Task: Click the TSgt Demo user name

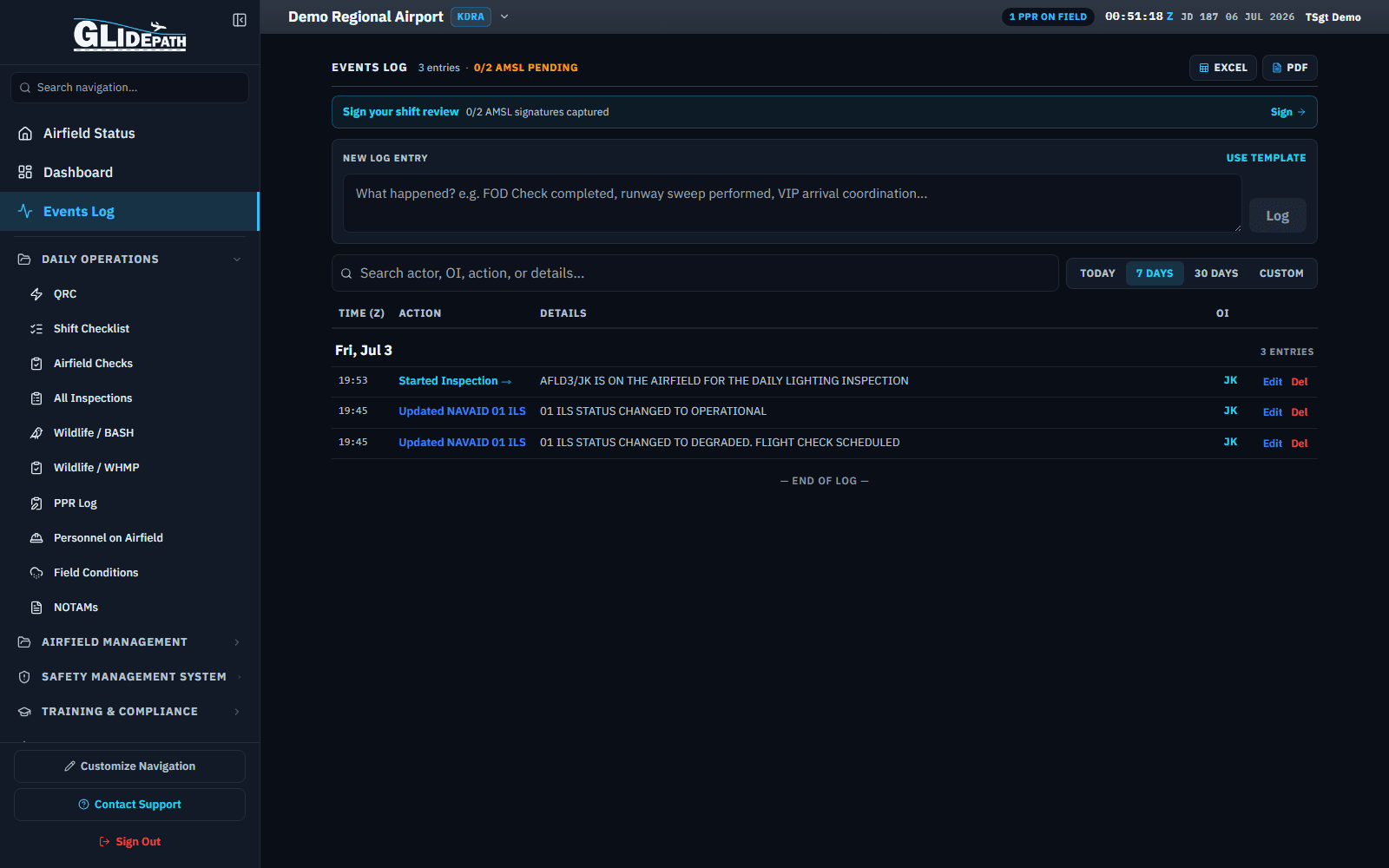Action: [1333, 17]
